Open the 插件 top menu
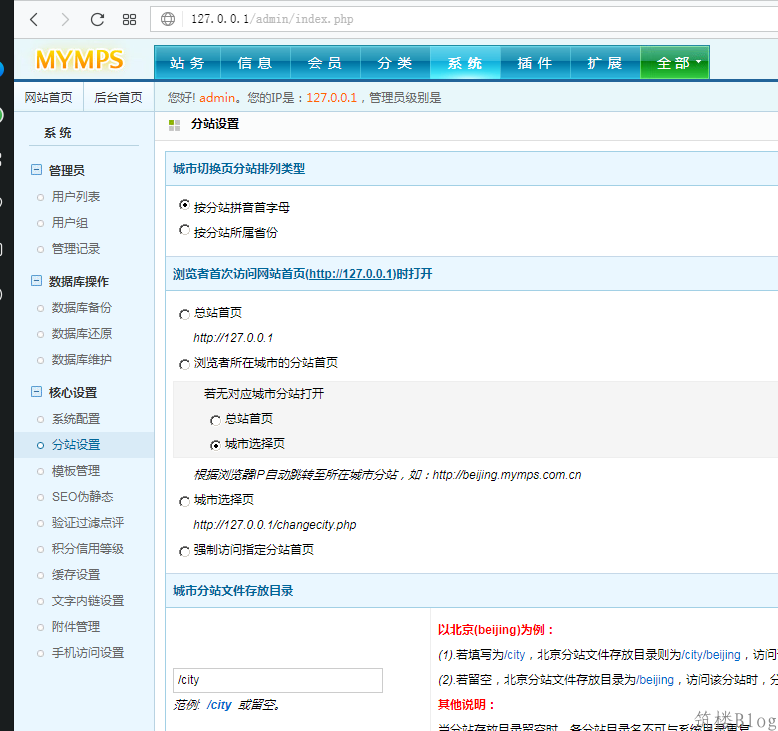Image resolution: width=778 pixels, height=731 pixels. click(535, 63)
